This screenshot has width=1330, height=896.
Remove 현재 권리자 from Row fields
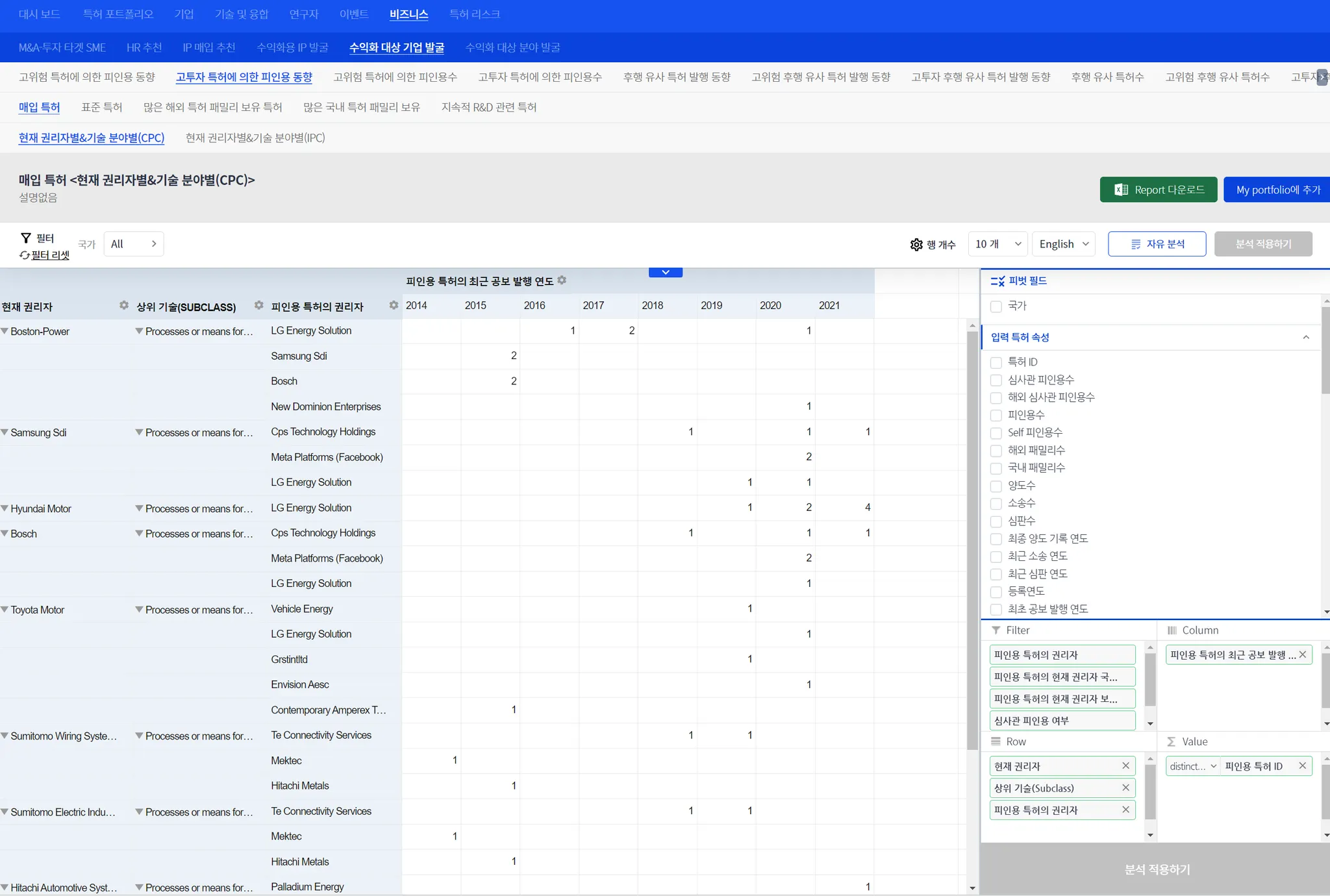[x=1125, y=766]
